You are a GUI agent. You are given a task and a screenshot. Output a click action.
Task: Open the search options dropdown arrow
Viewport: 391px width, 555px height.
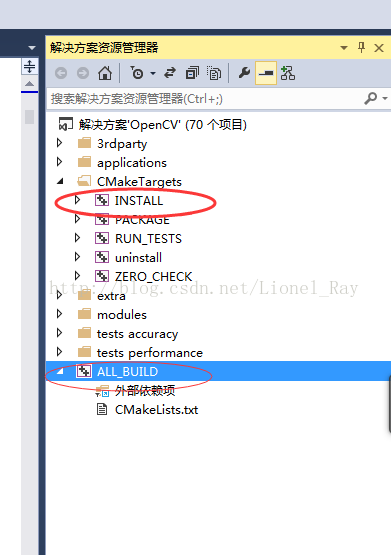[x=385, y=98]
